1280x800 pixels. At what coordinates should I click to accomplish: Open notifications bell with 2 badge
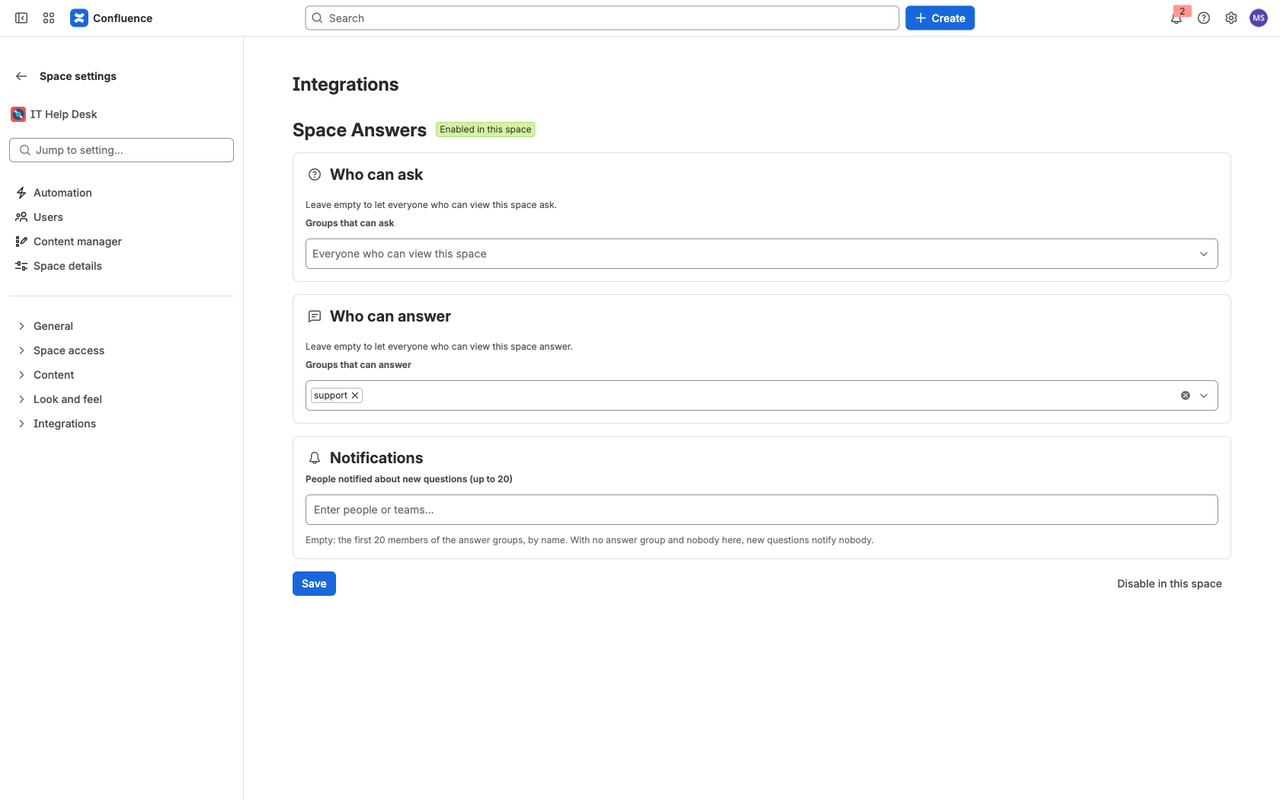point(1177,18)
